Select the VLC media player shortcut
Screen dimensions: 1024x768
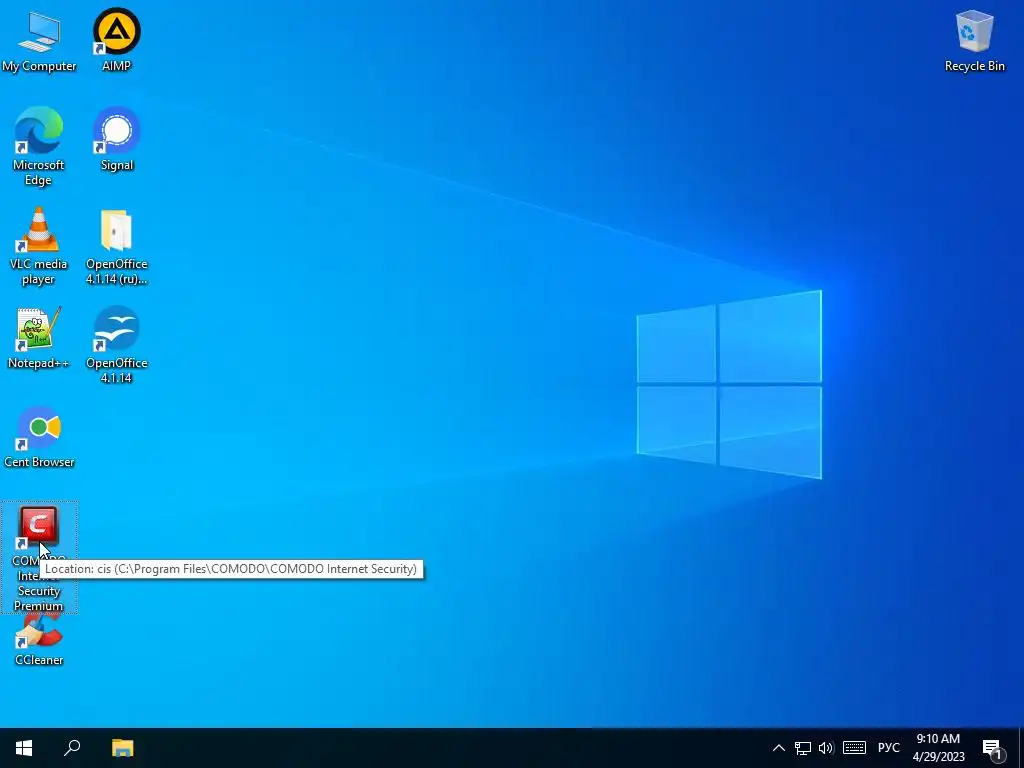click(39, 246)
